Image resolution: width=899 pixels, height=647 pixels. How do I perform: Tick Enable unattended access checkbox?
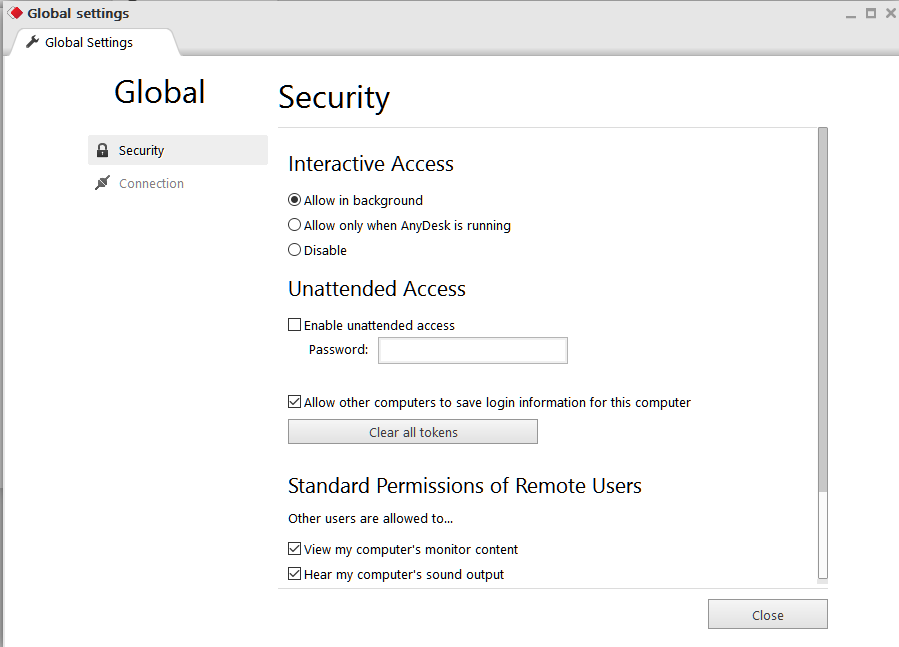point(294,325)
